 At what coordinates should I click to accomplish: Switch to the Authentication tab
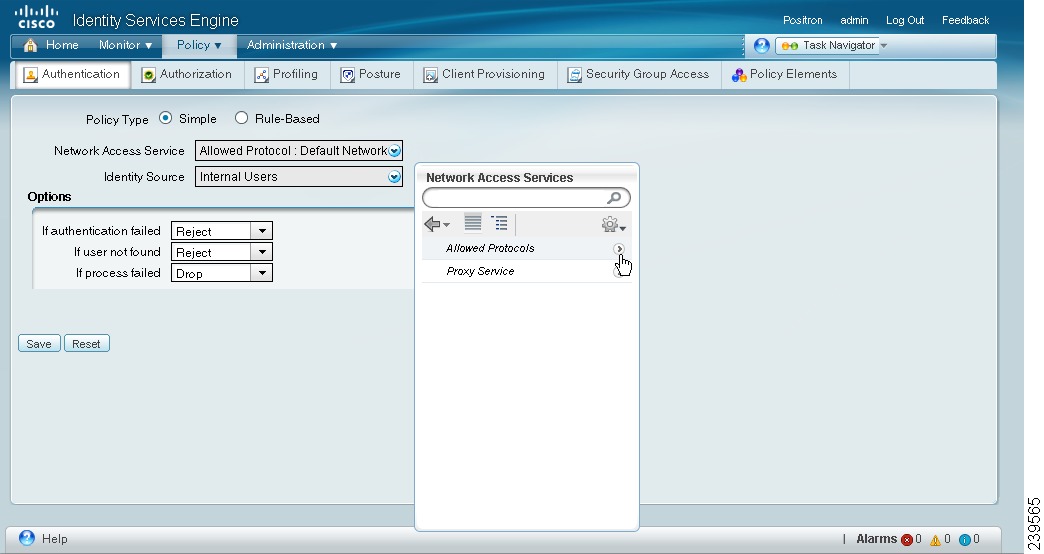point(73,75)
